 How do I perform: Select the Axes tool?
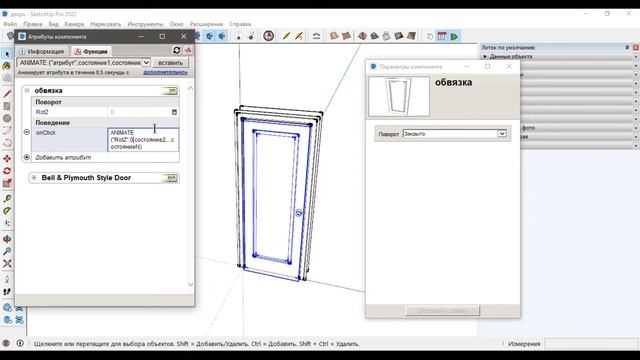click(x=7, y=223)
